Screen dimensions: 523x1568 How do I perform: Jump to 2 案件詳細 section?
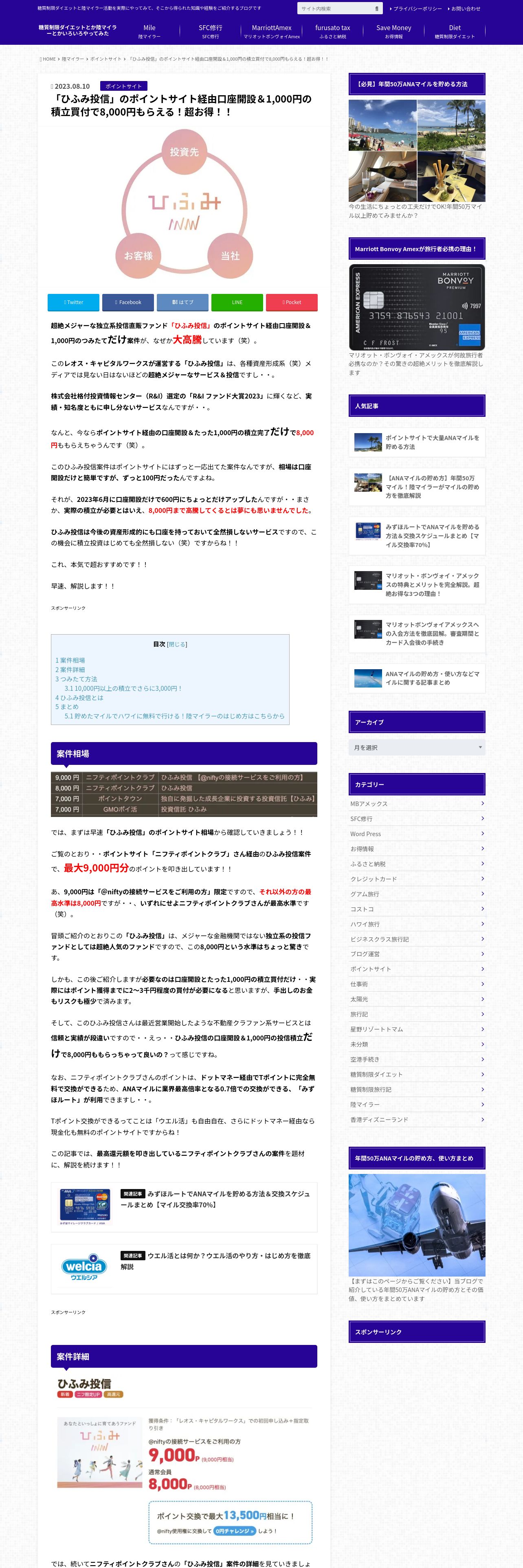[70, 670]
